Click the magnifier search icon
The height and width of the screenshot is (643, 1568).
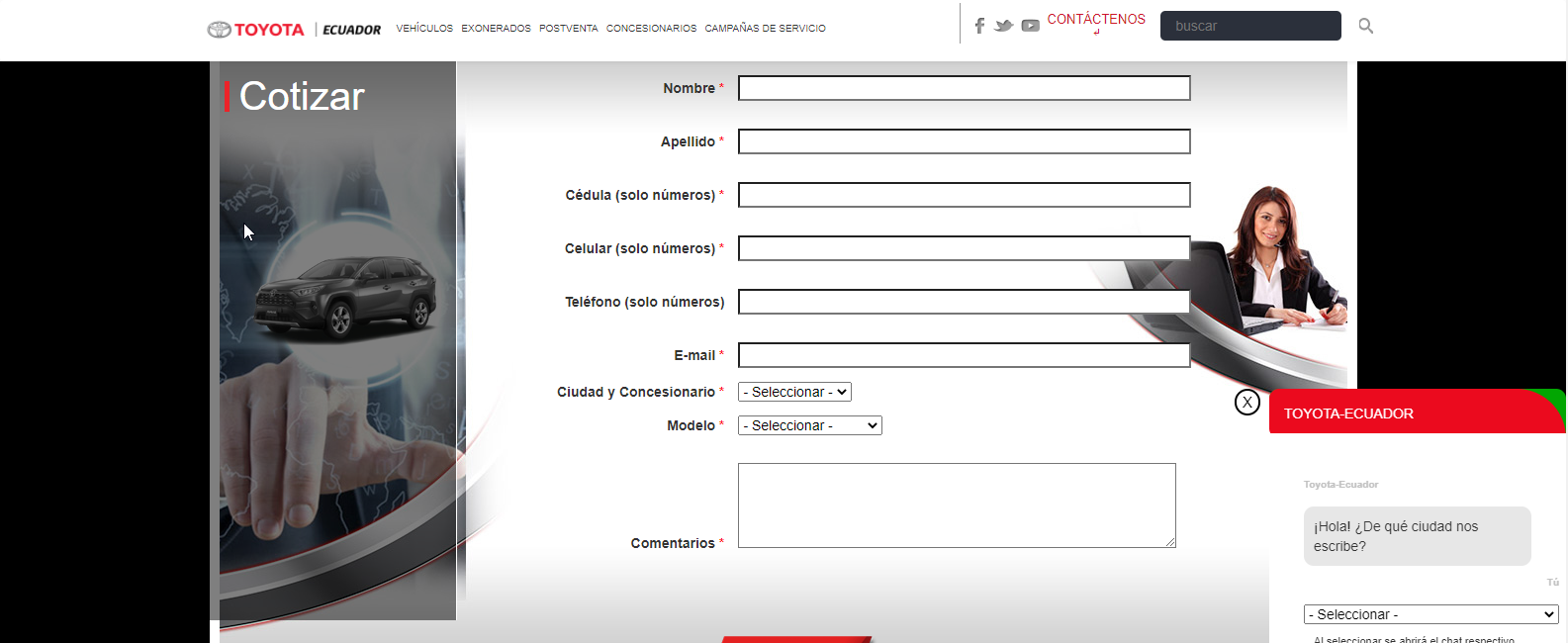point(1366,26)
